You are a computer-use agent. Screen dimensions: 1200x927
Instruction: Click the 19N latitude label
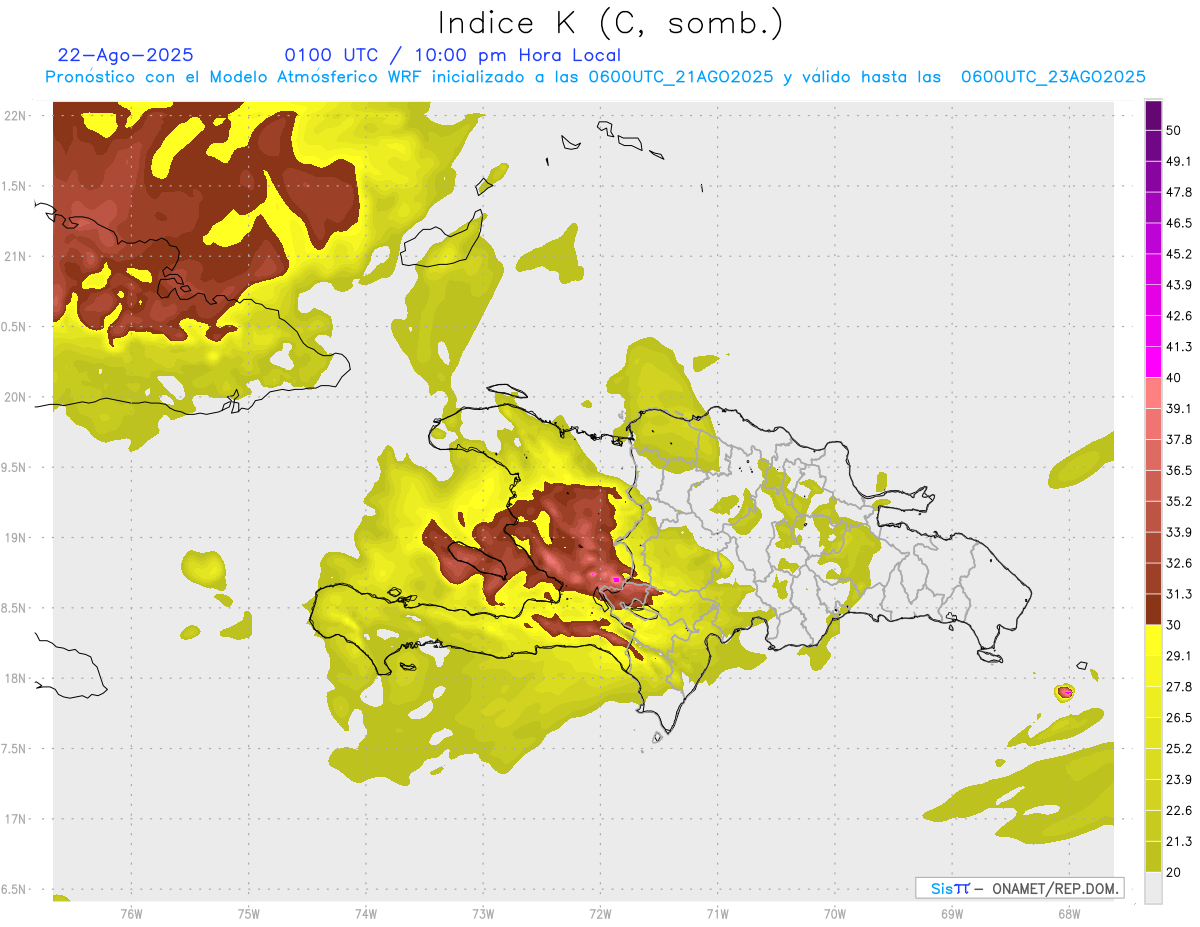click(x=14, y=537)
